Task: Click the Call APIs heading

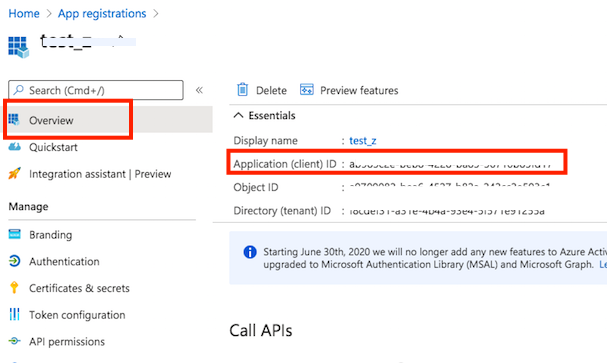Action: click(261, 330)
